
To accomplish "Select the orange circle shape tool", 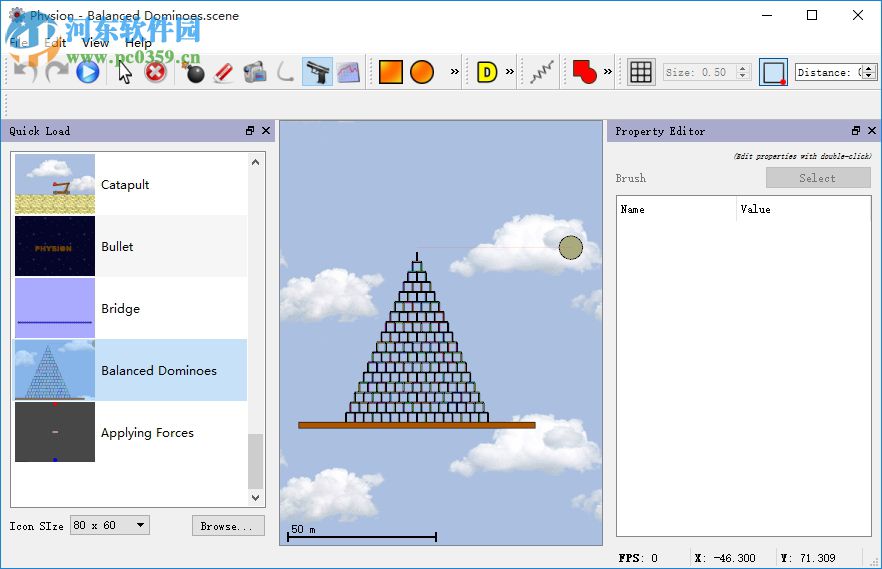I will pos(422,72).
